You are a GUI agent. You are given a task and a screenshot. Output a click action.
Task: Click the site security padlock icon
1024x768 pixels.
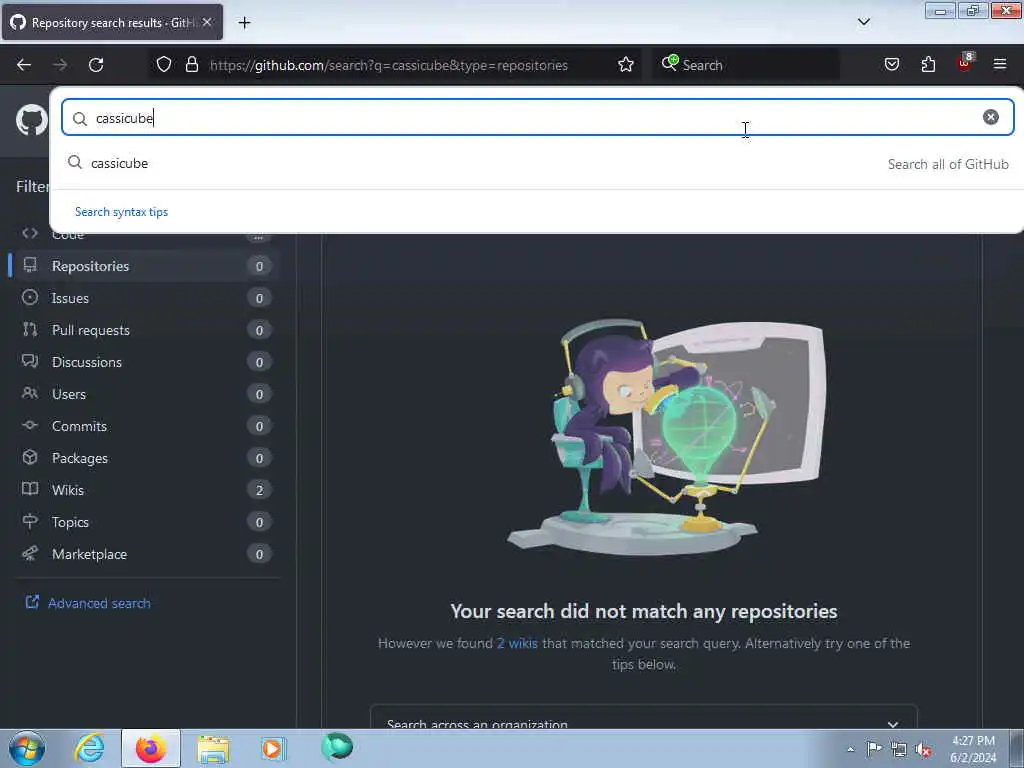191,65
